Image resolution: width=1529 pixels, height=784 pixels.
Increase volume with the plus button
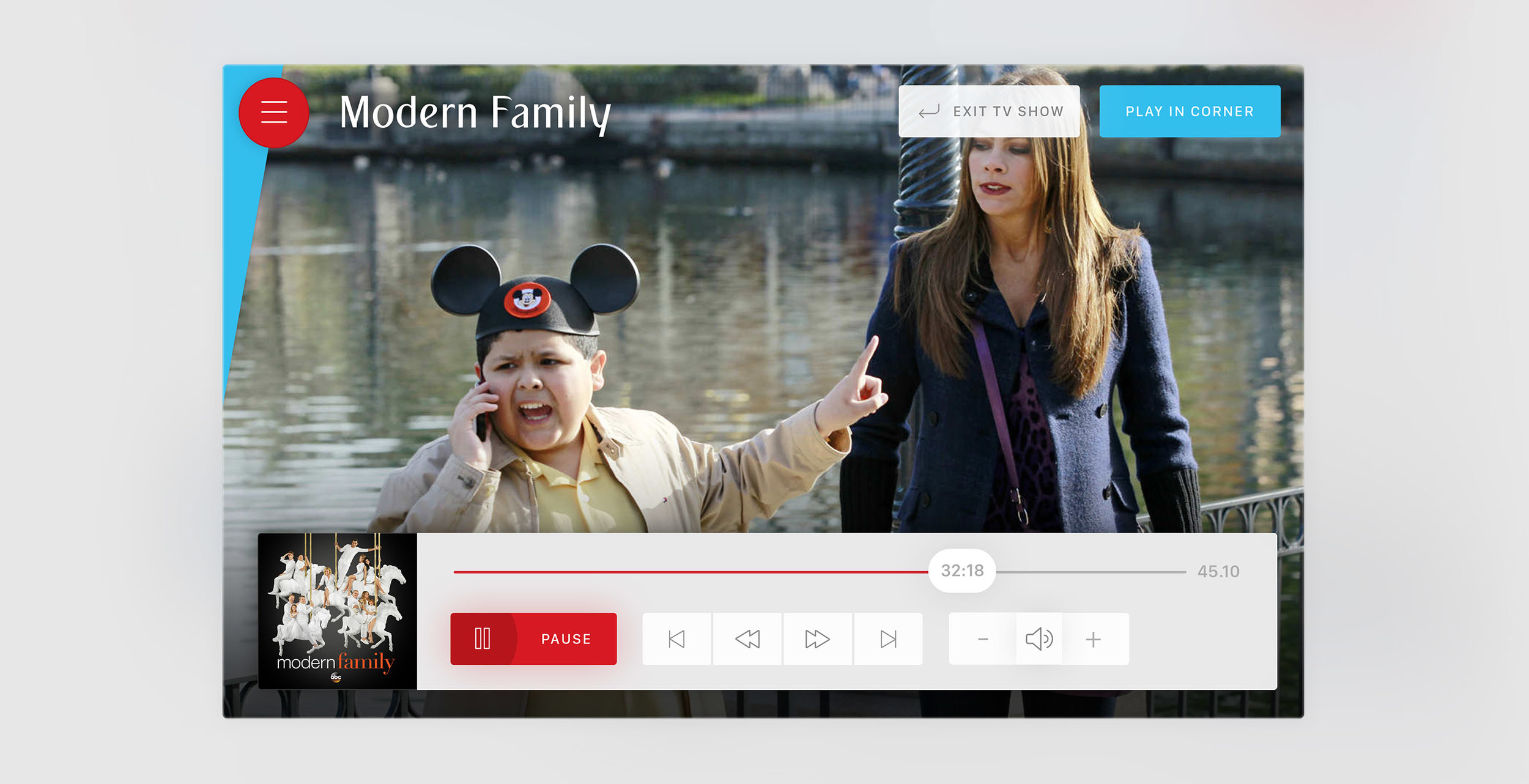pos(1094,639)
